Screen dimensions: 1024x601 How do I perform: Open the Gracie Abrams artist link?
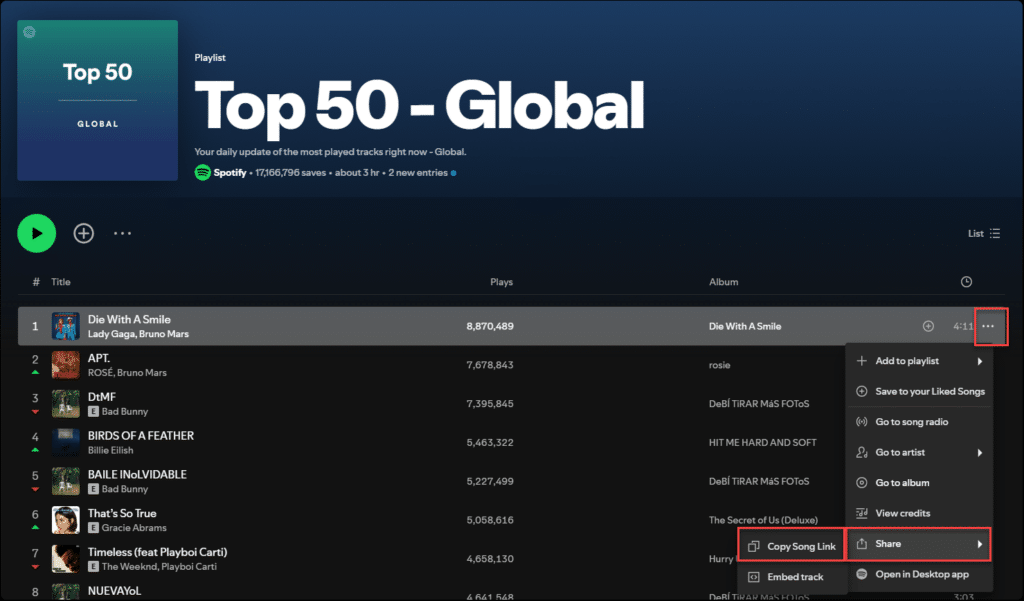pos(134,528)
